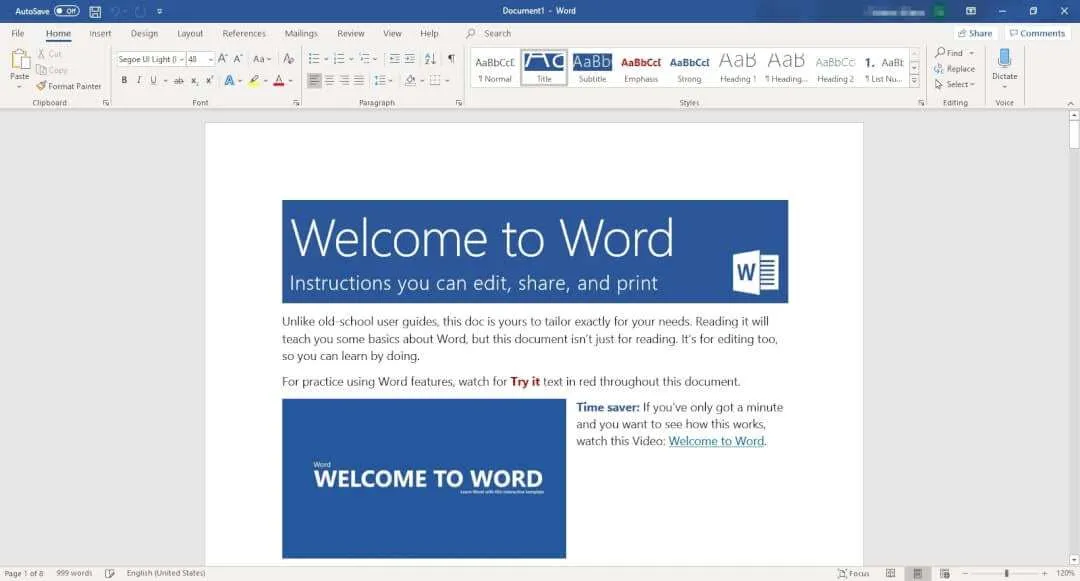1080x581 pixels.
Task: Toggle Bold formatting
Action: (x=124, y=81)
